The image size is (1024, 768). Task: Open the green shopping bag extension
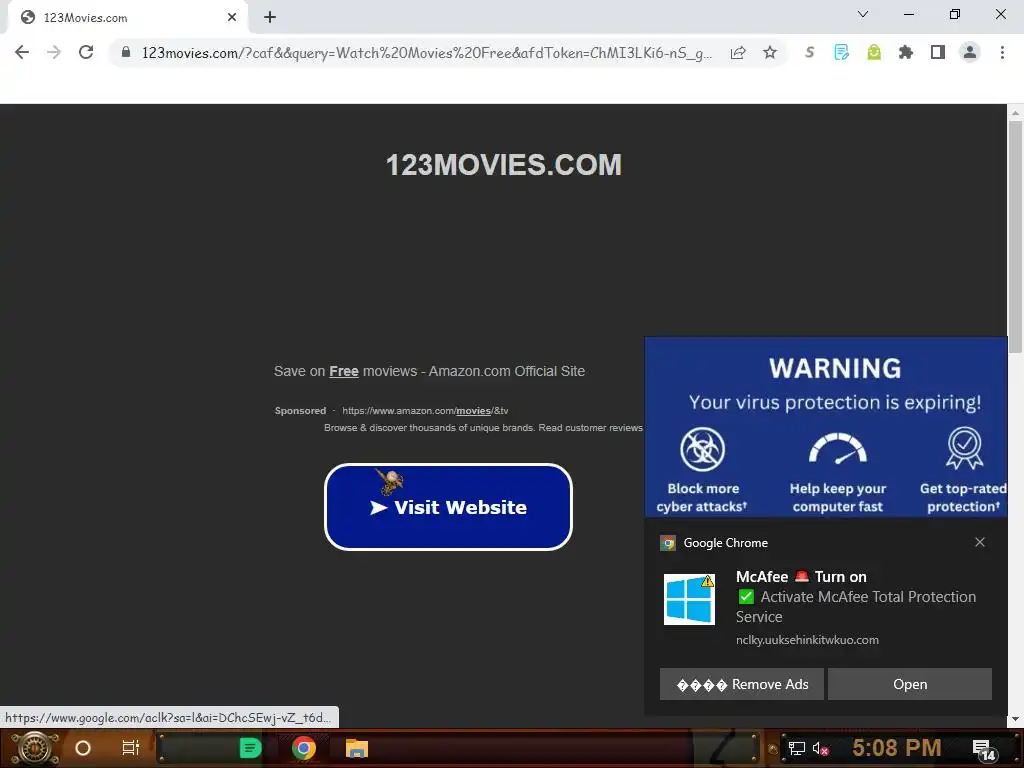874,52
